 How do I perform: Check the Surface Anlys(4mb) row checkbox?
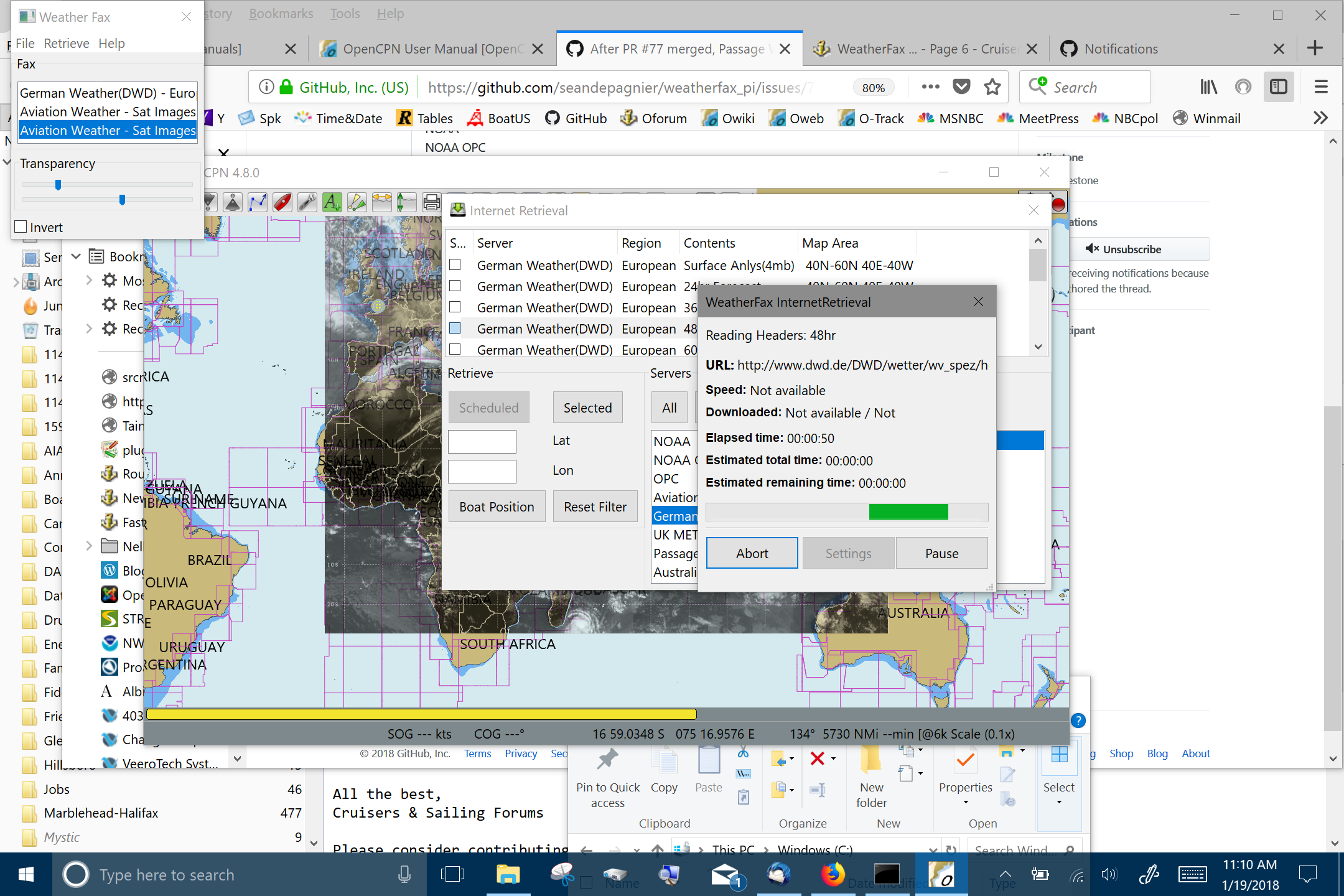pos(455,265)
